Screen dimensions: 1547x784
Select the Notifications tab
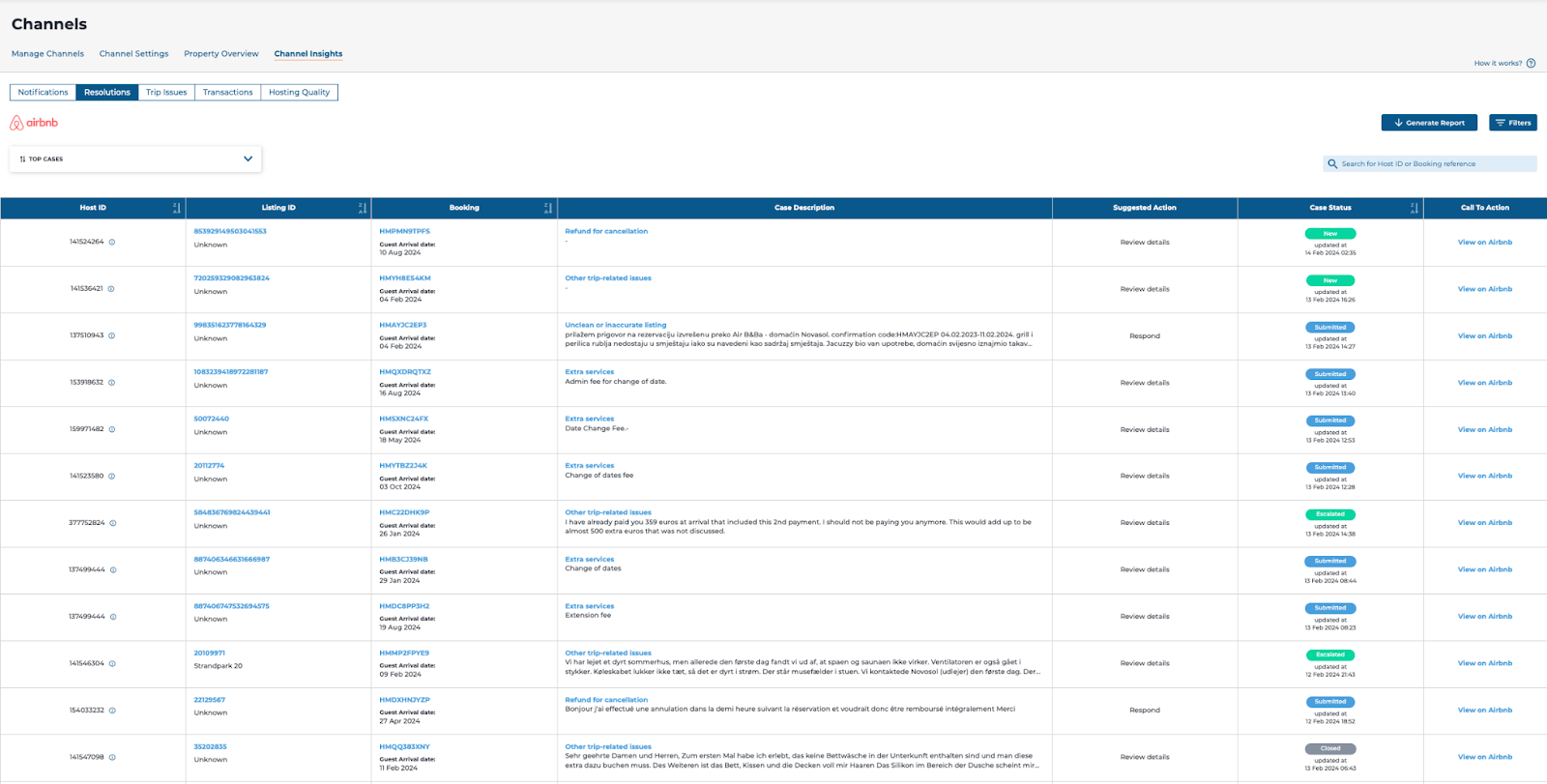44,93
